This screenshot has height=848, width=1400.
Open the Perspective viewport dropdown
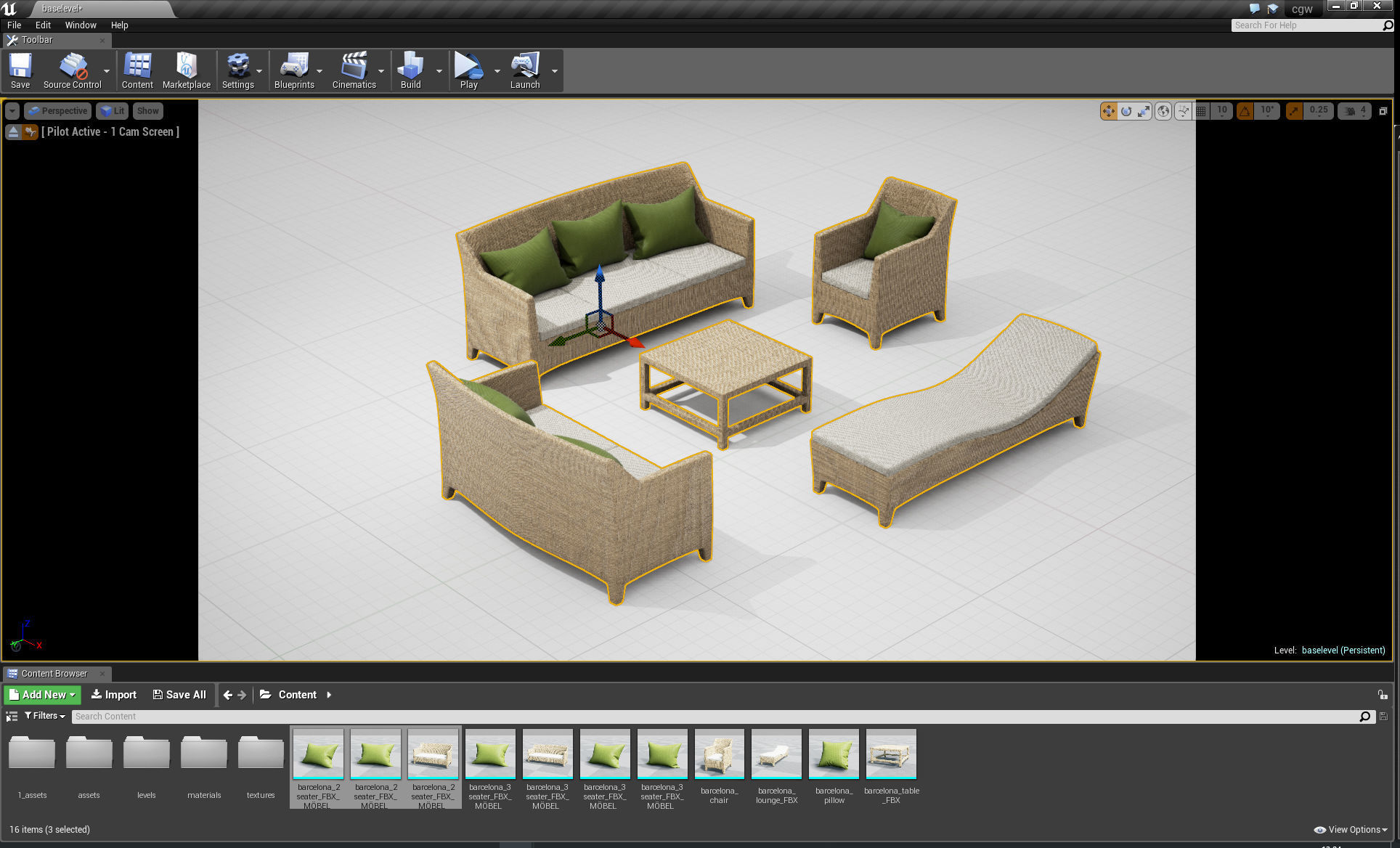point(58,110)
